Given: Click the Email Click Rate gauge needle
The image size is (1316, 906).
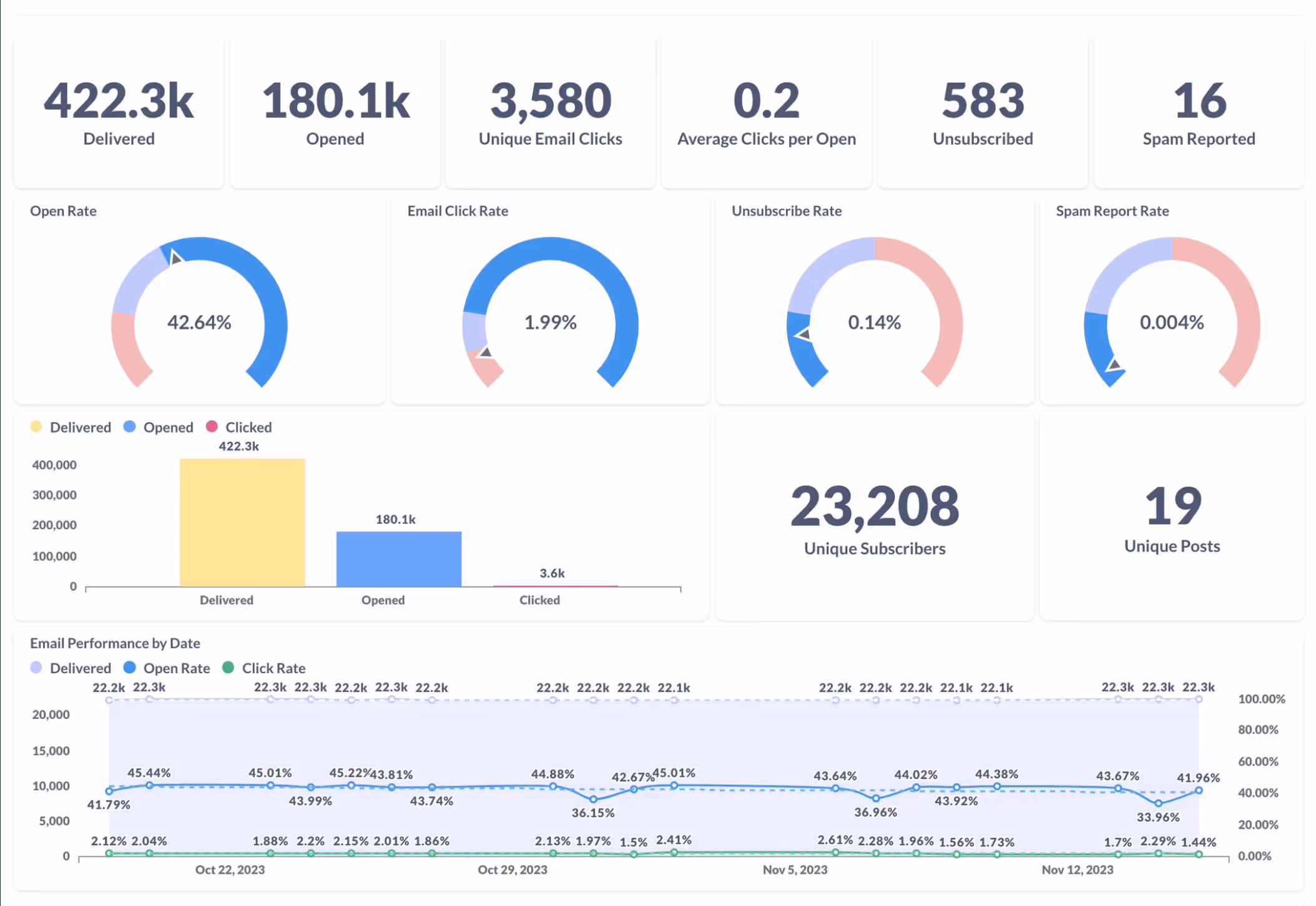Looking at the screenshot, I should [485, 353].
